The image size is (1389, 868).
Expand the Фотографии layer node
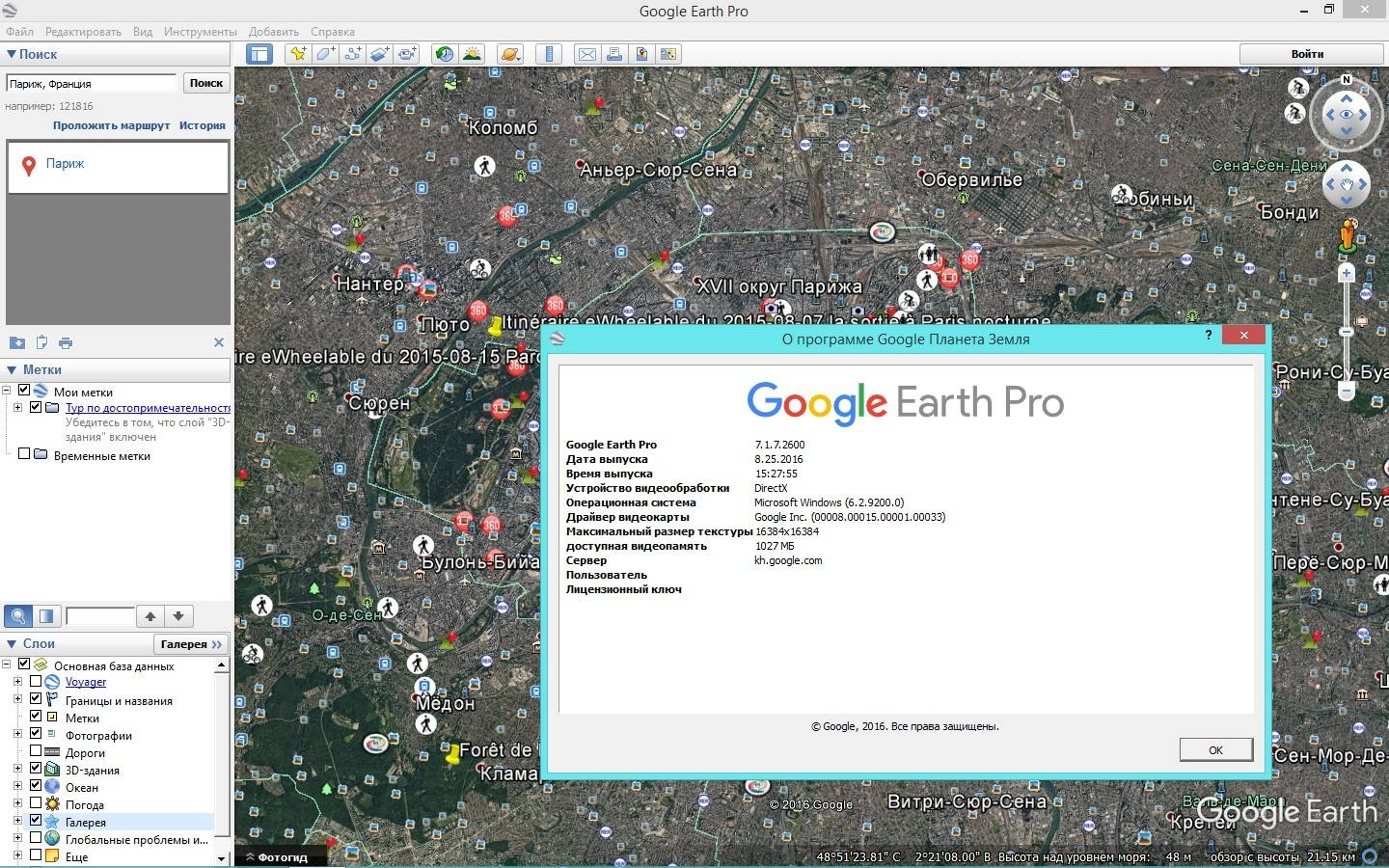pos(17,734)
